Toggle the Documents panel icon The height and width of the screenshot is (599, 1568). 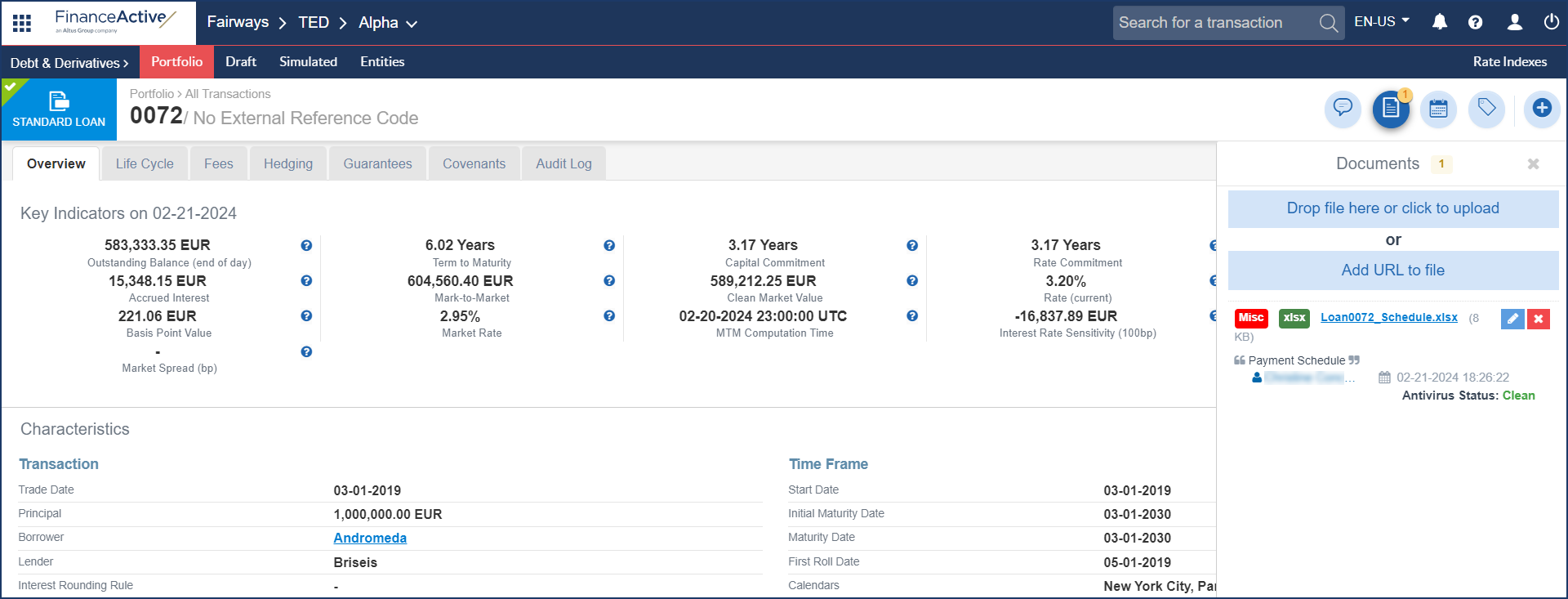point(1391,109)
